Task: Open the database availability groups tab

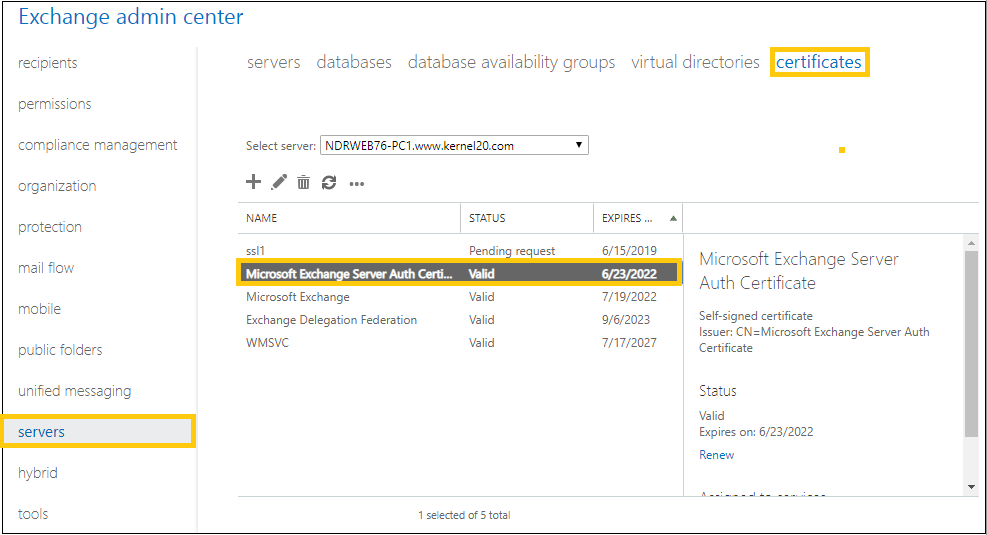Action: pyautogui.click(x=511, y=62)
